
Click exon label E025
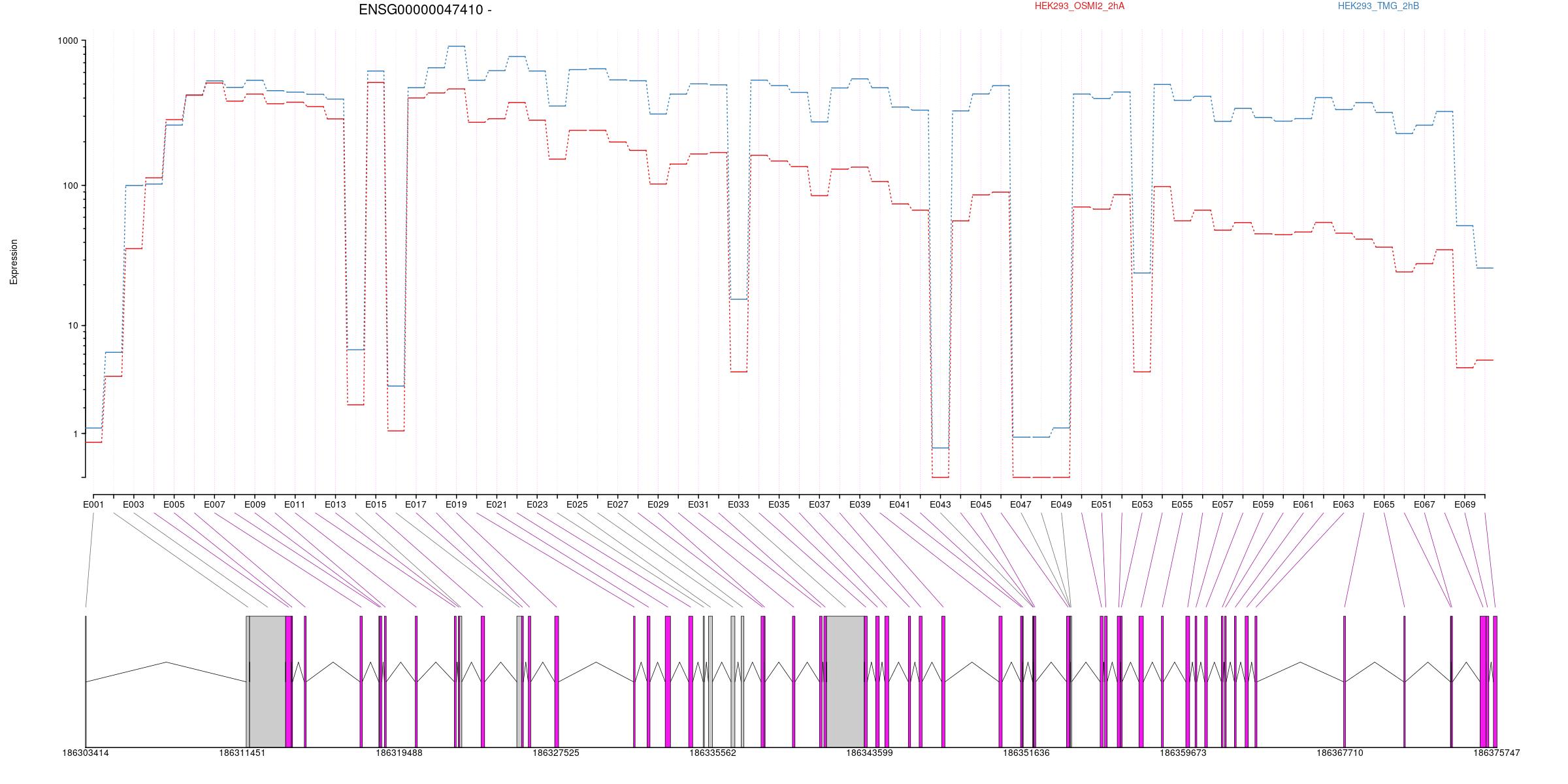click(x=577, y=504)
